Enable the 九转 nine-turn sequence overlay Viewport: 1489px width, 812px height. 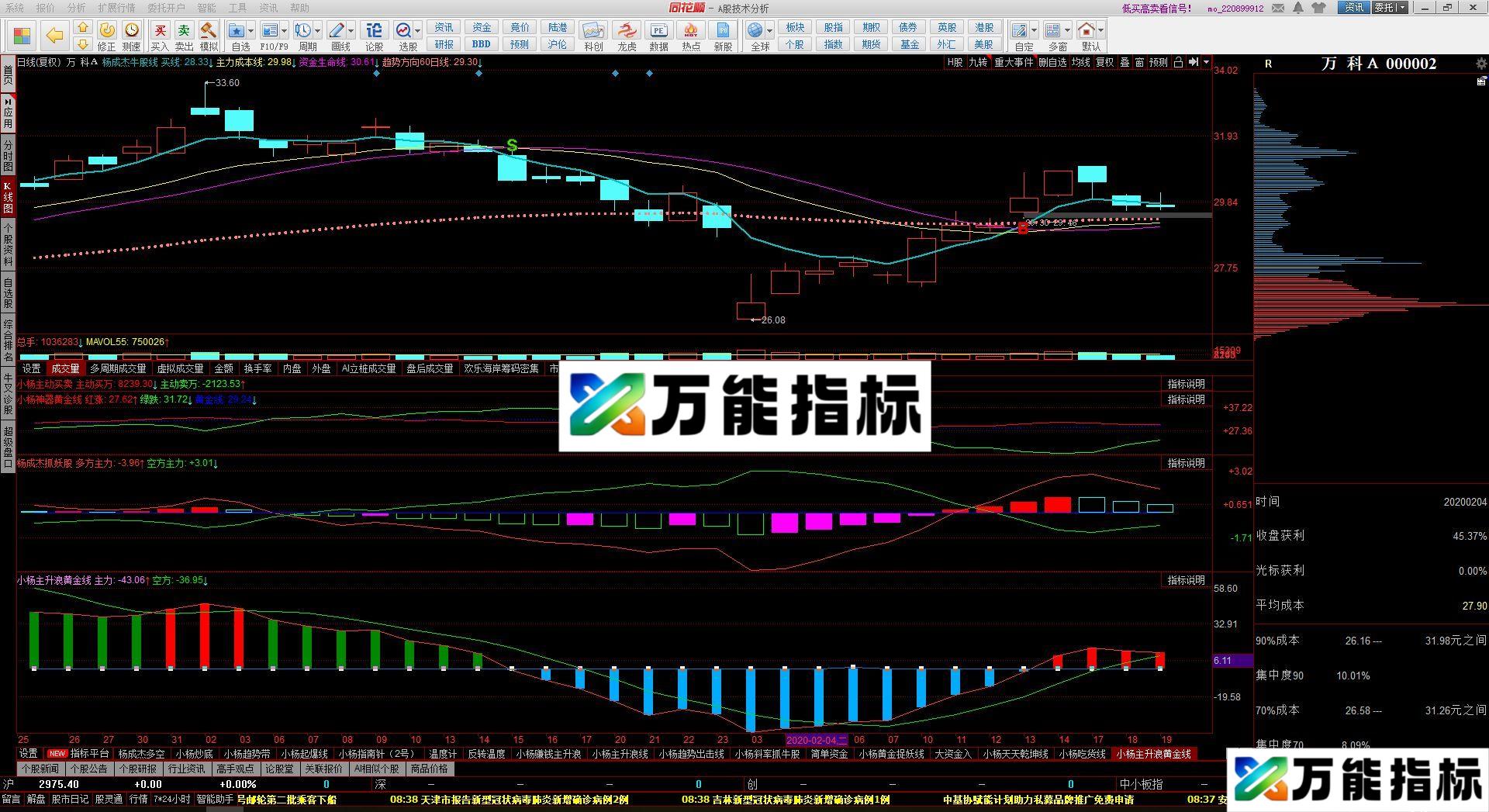pos(979,63)
